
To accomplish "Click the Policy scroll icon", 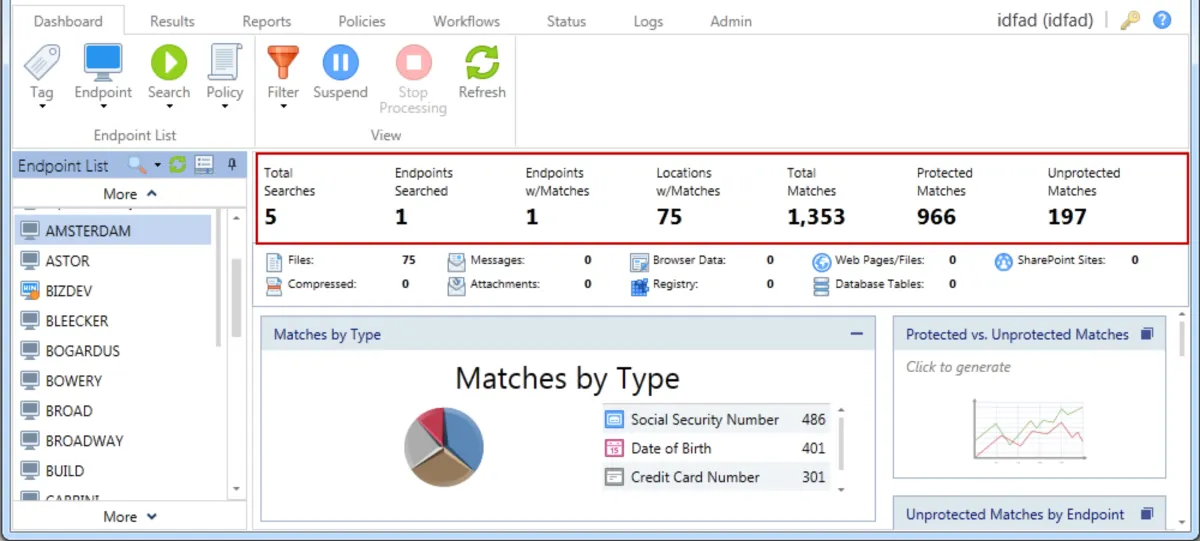I will (x=225, y=62).
